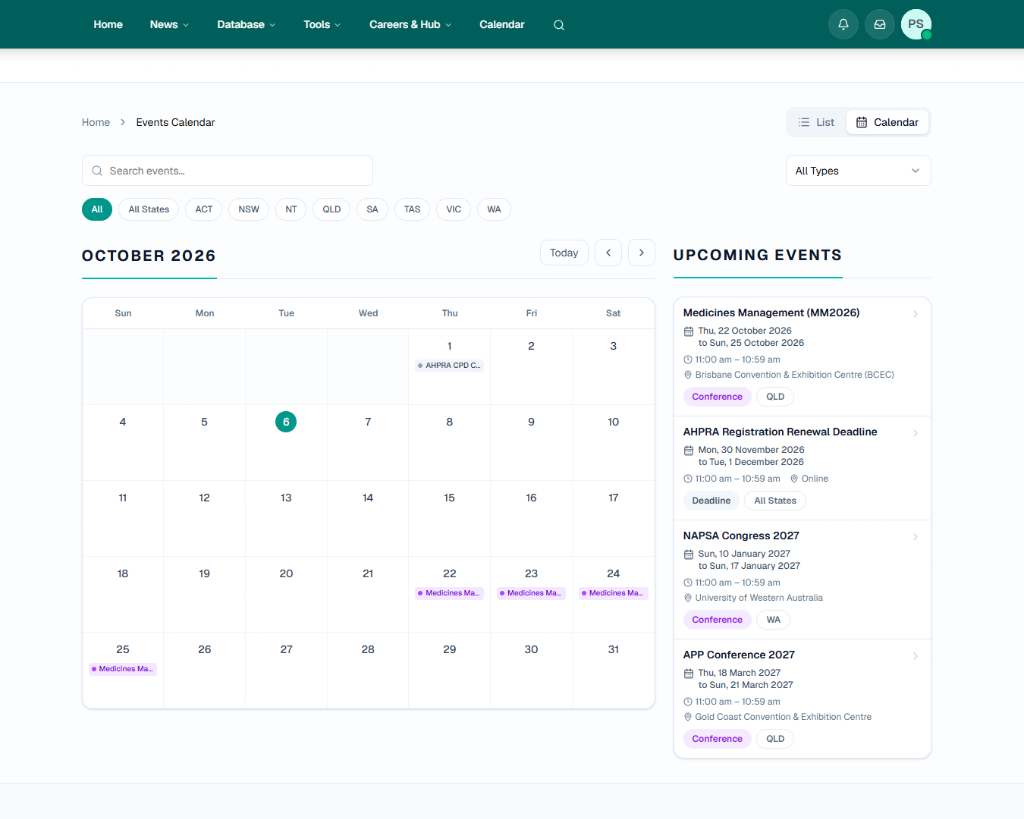The width and height of the screenshot is (1024, 819).
Task: Filter events by ACT
Action: click(x=204, y=210)
